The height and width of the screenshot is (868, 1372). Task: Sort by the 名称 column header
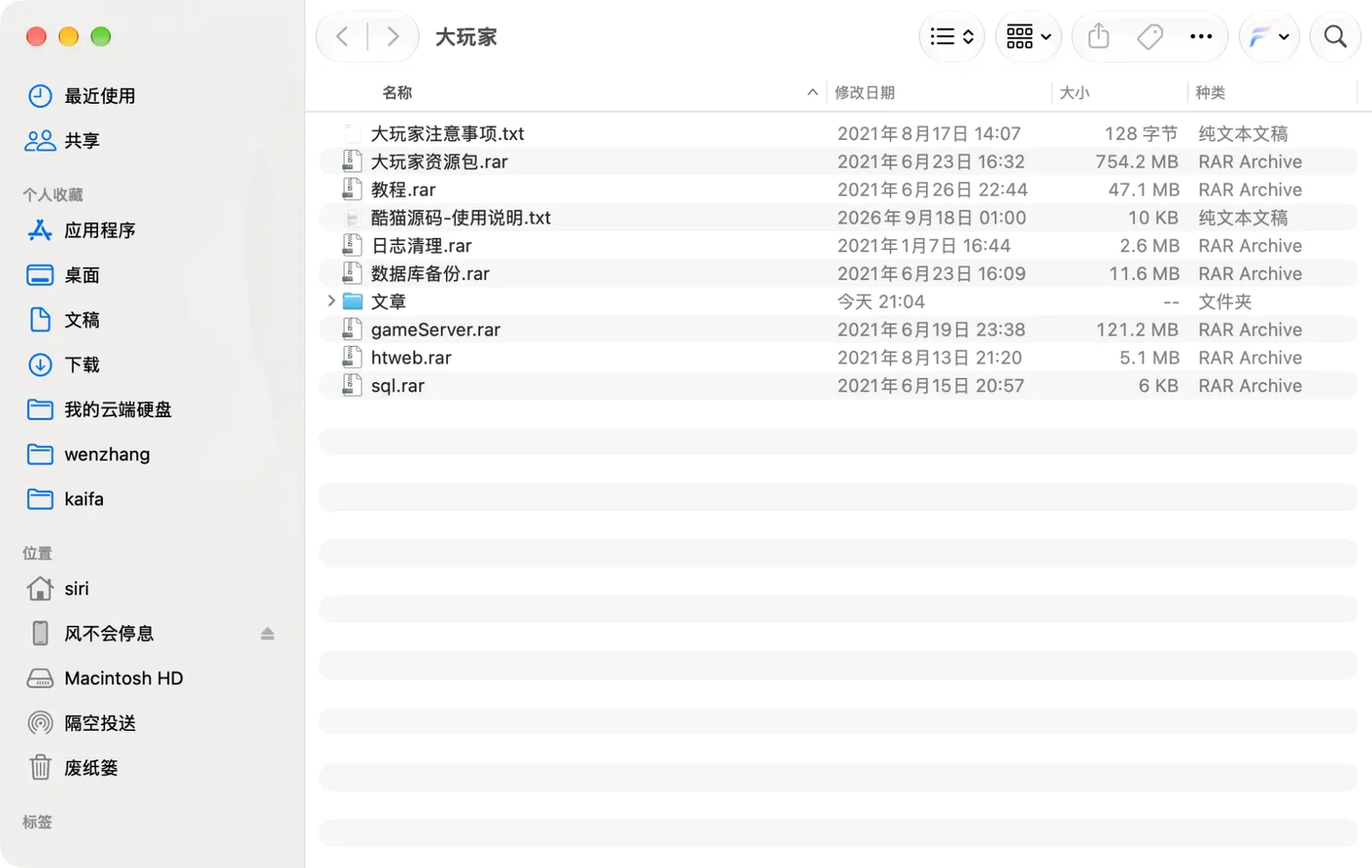[x=397, y=92]
